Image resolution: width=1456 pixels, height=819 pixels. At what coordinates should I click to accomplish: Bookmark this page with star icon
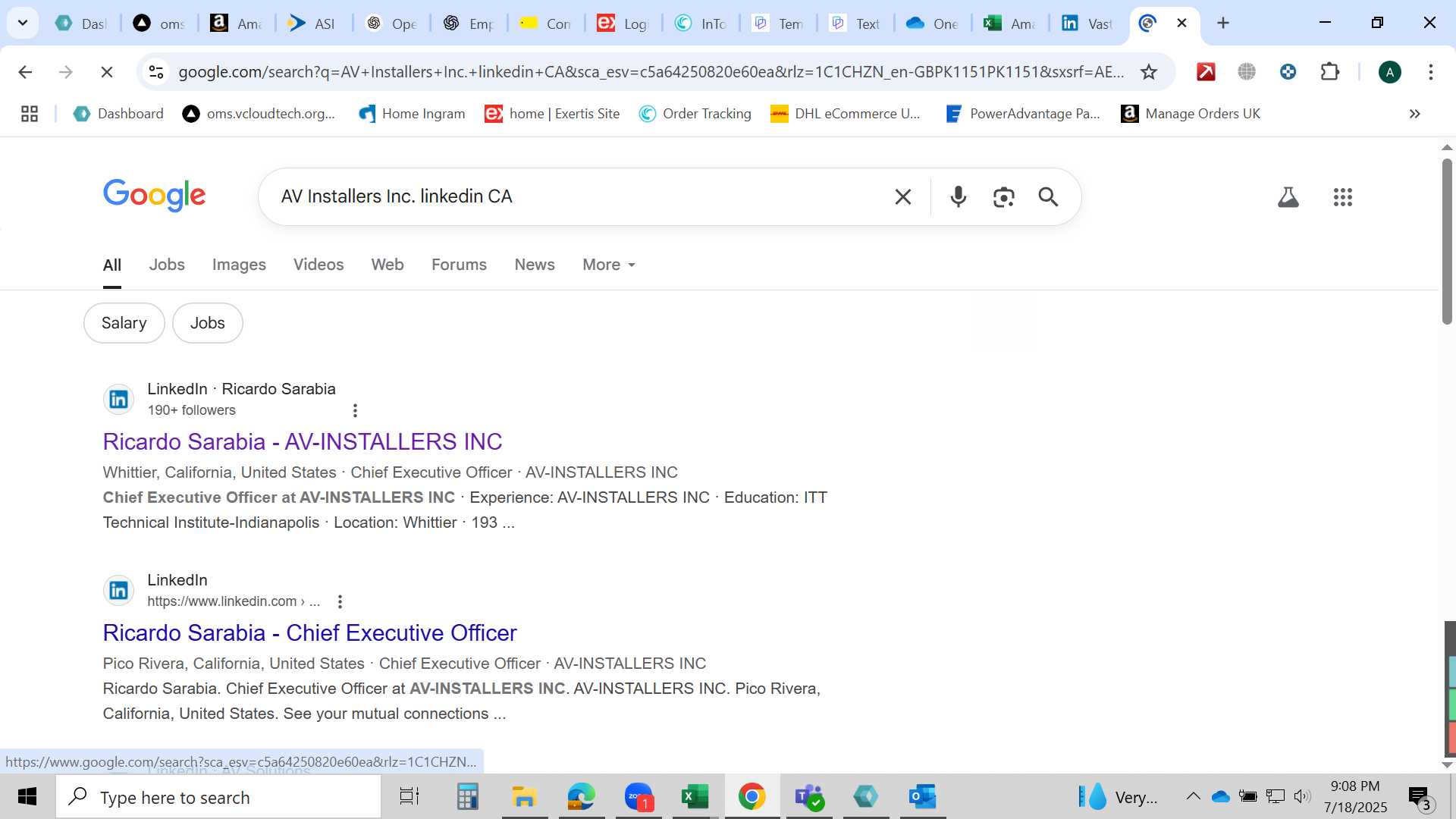(x=1149, y=72)
